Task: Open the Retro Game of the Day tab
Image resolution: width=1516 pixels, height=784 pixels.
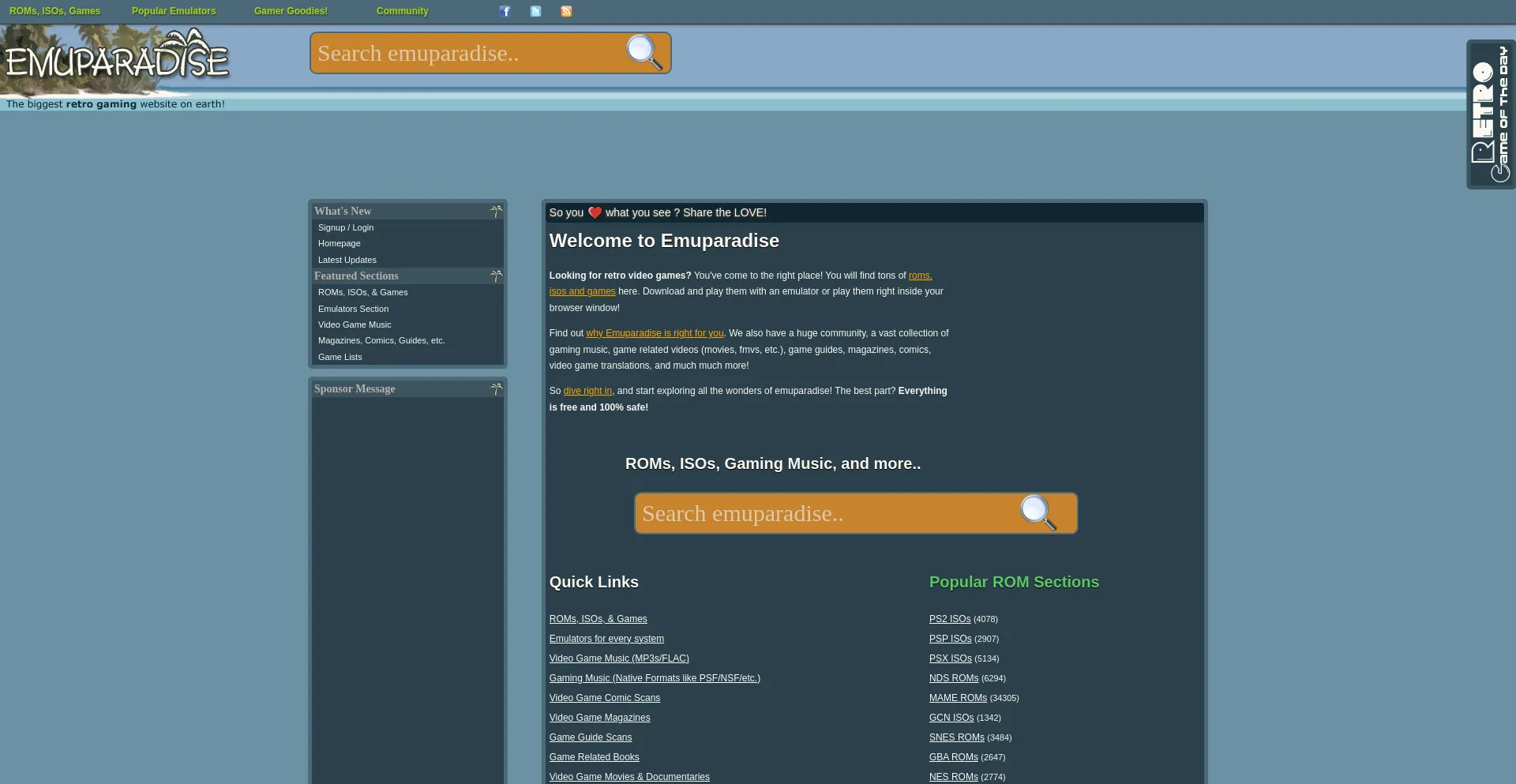Action: click(x=1490, y=114)
